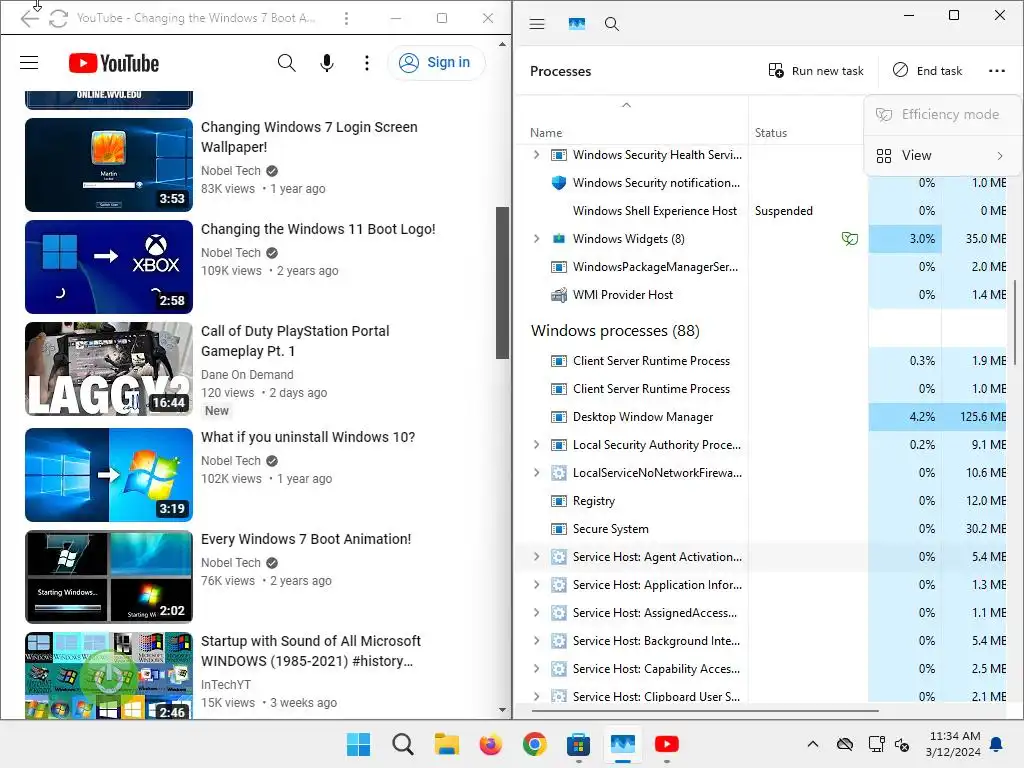Screen dimensions: 1024x768
Task: Open File Explorer from taskbar
Action: pos(447,744)
